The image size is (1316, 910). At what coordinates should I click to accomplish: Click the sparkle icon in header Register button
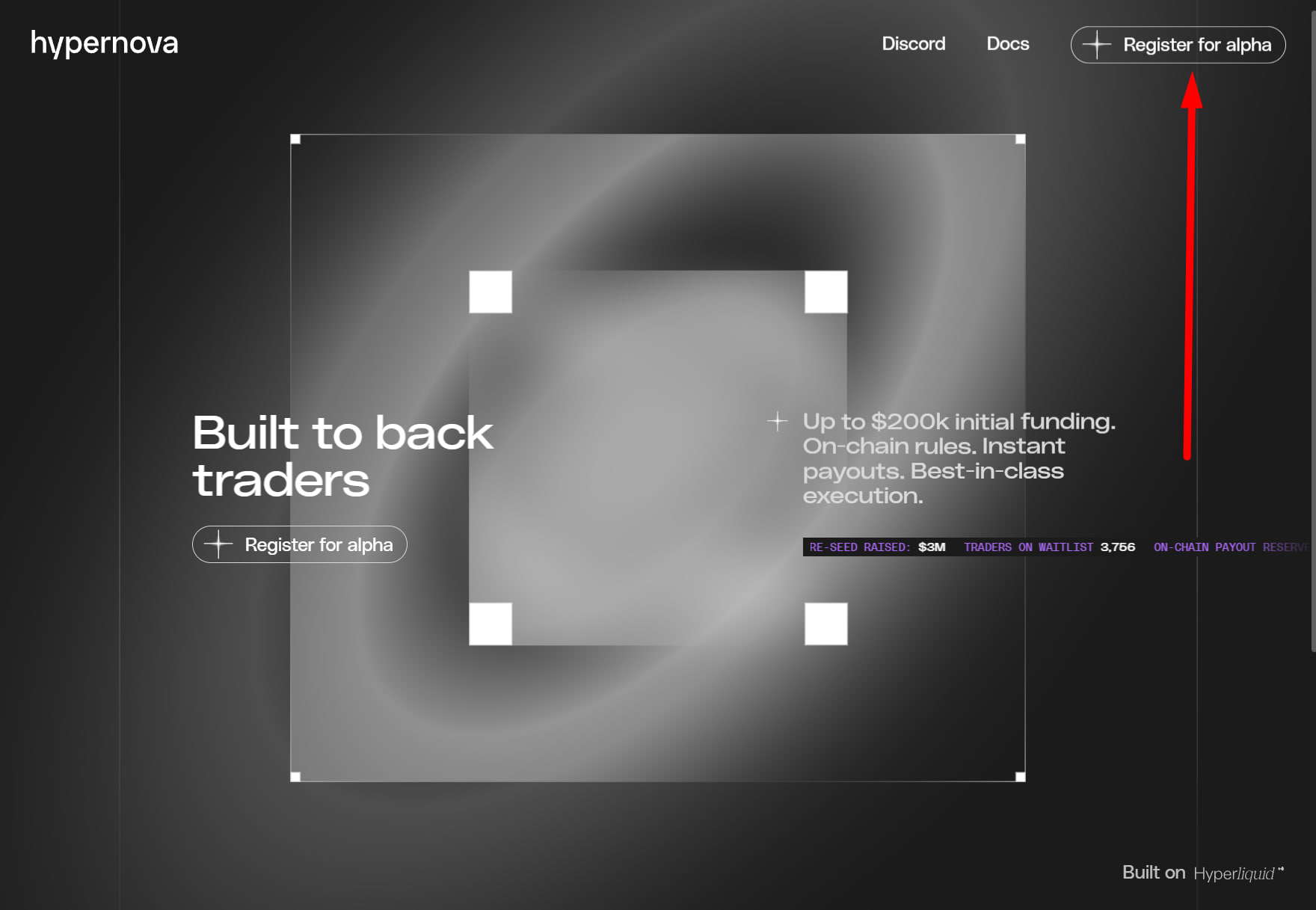(x=1097, y=45)
